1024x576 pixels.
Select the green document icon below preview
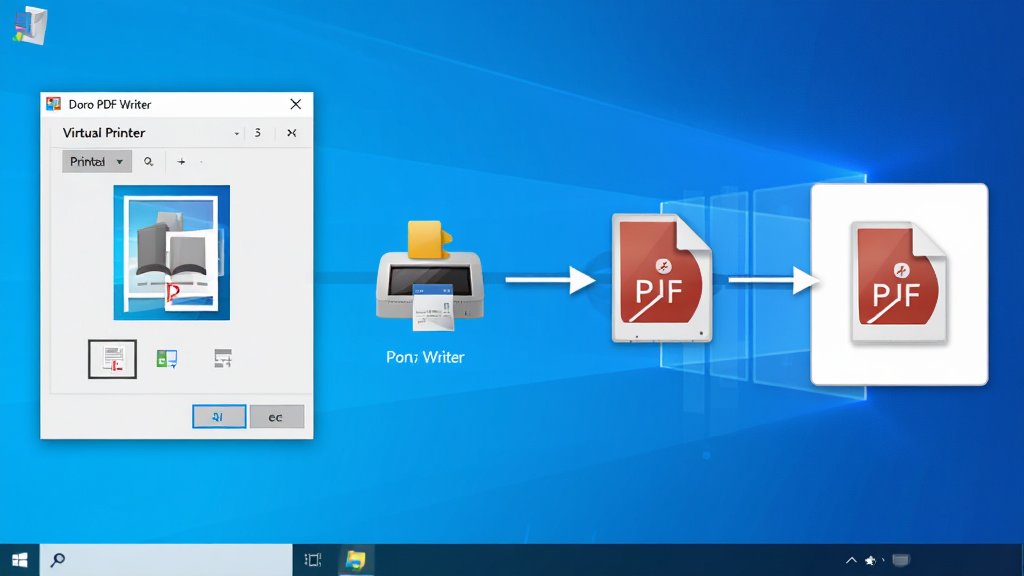[167, 359]
